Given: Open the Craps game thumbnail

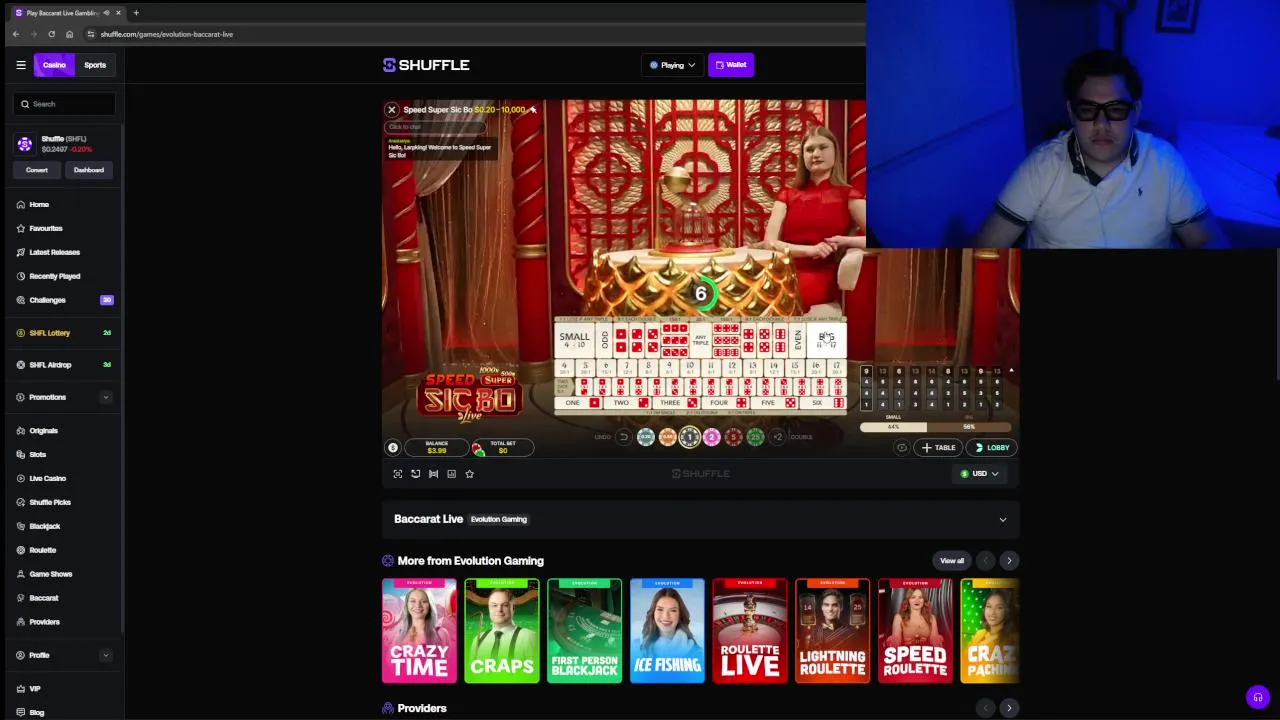Looking at the screenshot, I should pos(502,631).
